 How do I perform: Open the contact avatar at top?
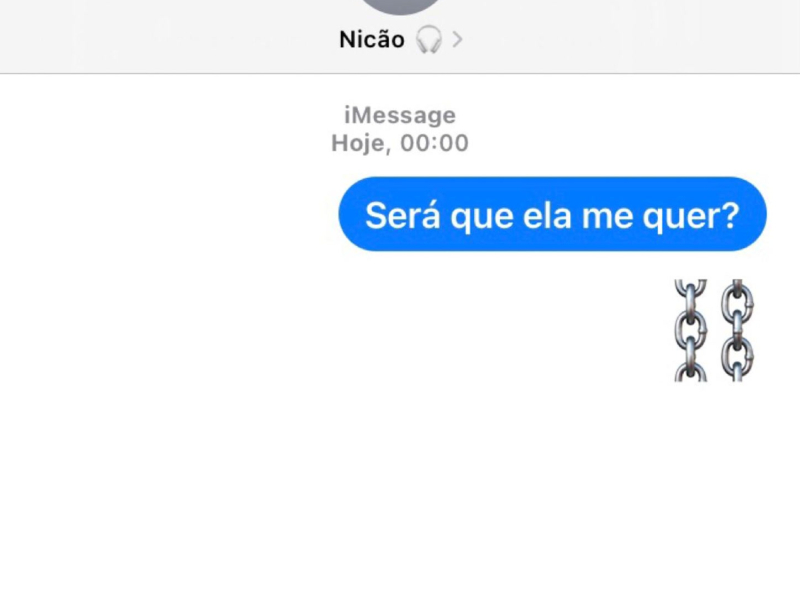click(399, 6)
